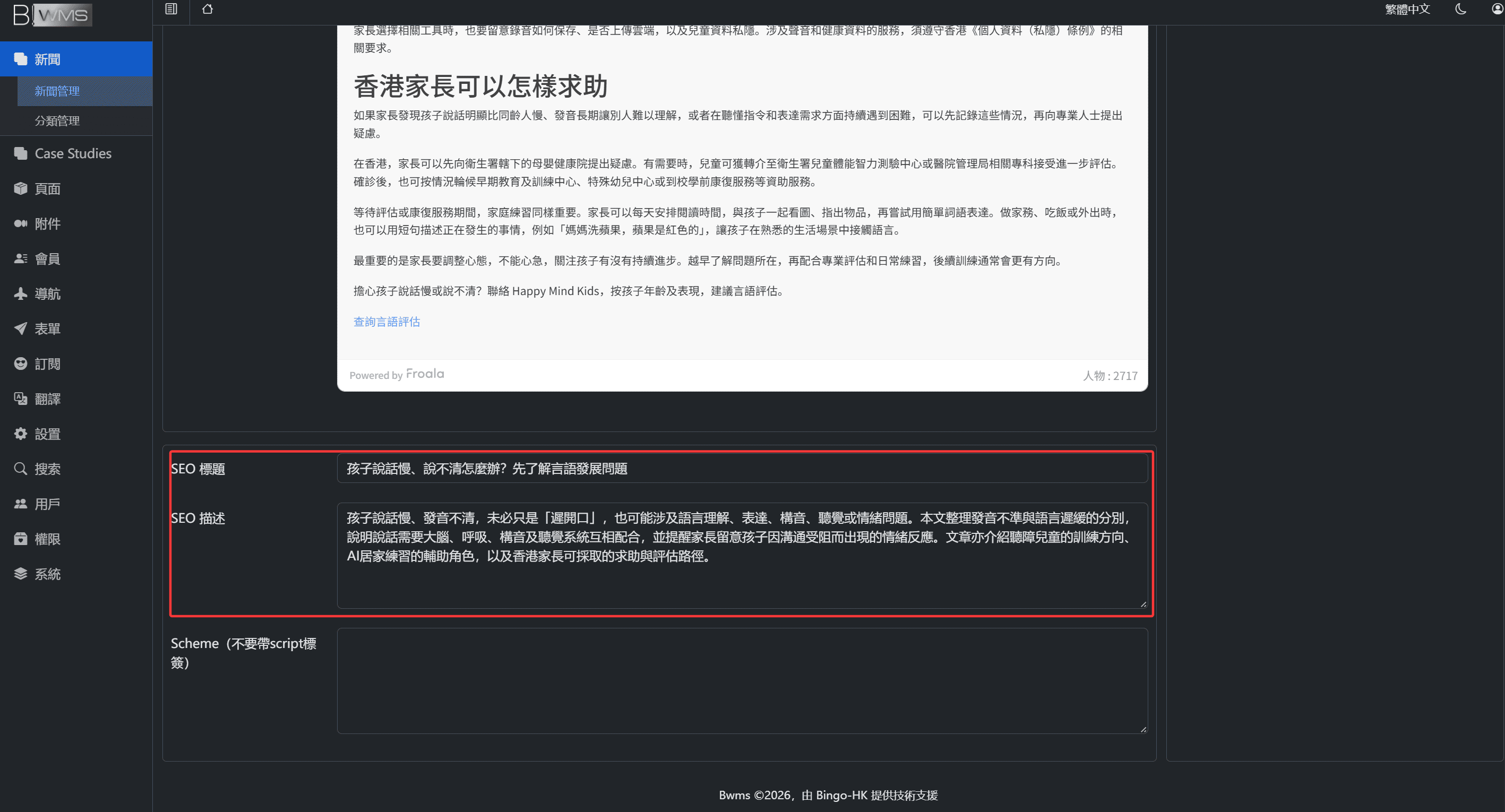The height and width of the screenshot is (812, 1505).
Task: Go to the home icon in the top bar
Action: 208,9
